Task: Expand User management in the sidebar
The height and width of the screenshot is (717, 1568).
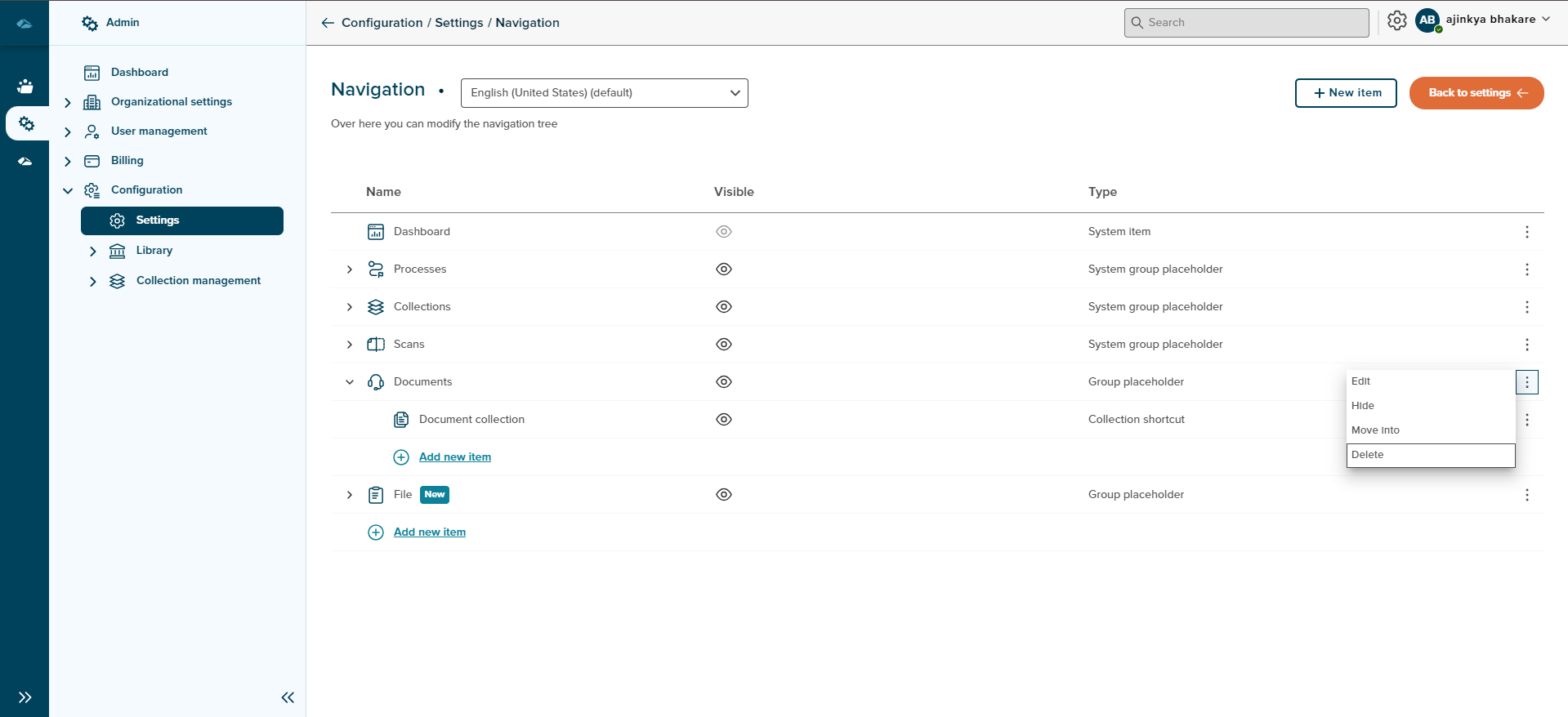Action: point(68,131)
